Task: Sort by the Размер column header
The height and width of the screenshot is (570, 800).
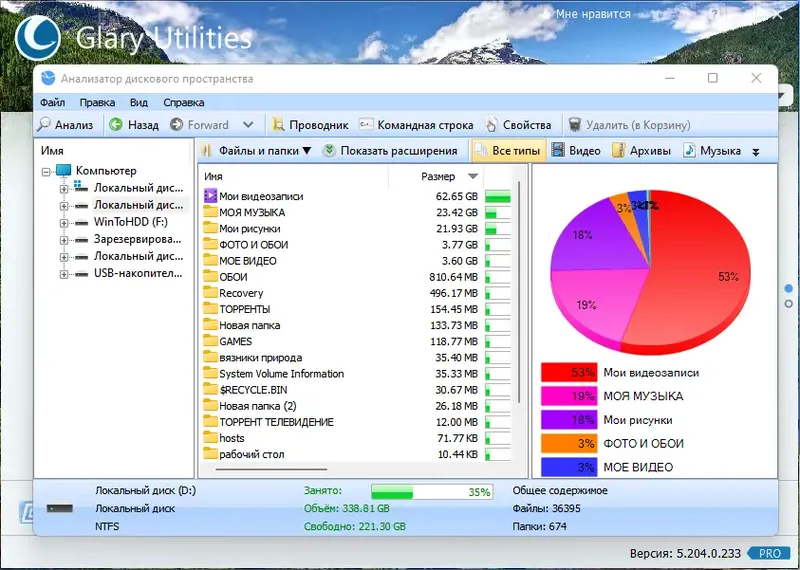Action: coord(438,177)
